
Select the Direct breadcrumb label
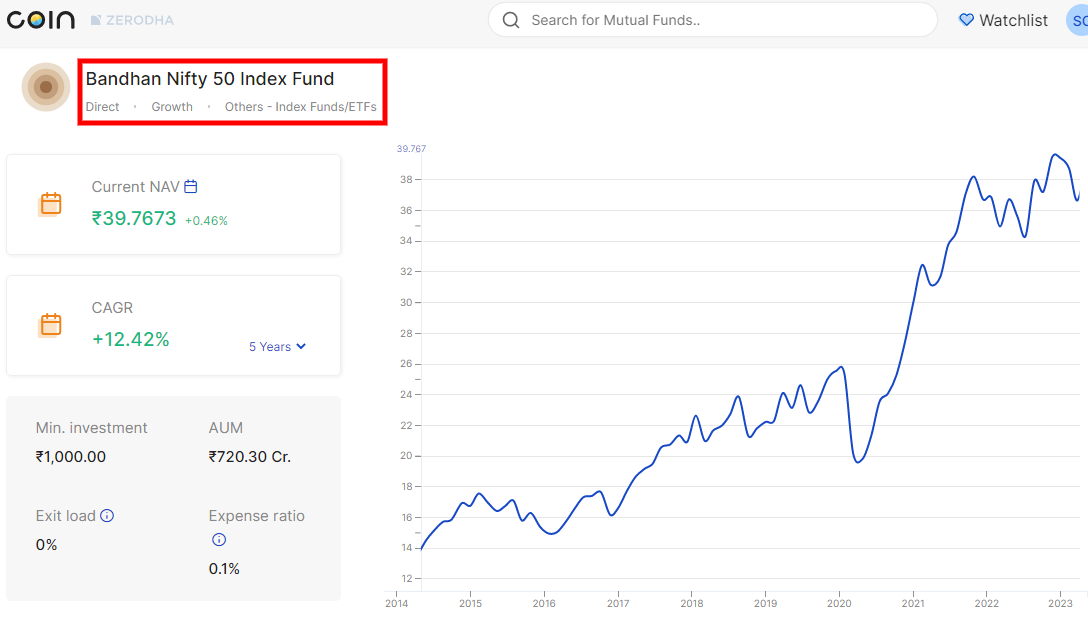(x=102, y=106)
